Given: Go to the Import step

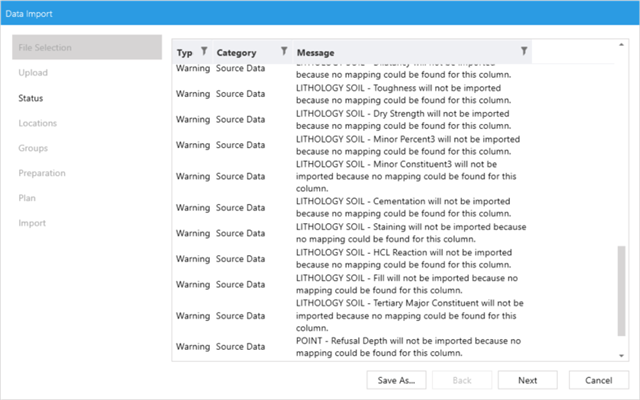Looking at the screenshot, I should point(32,223).
